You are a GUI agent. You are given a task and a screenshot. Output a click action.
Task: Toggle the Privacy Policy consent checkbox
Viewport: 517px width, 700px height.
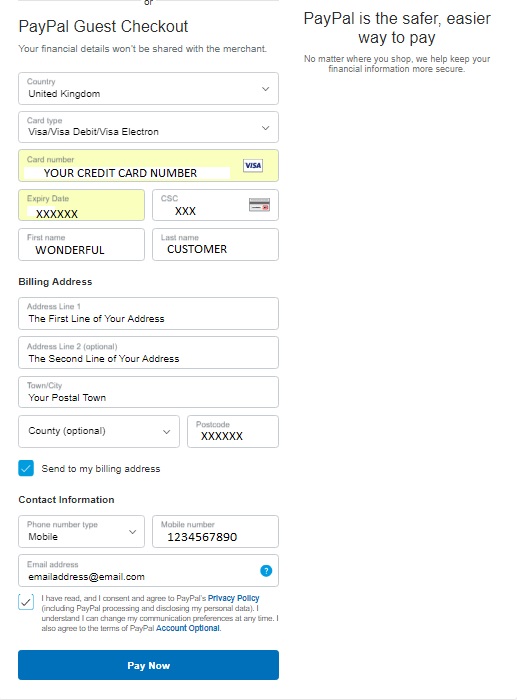[26, 602]
